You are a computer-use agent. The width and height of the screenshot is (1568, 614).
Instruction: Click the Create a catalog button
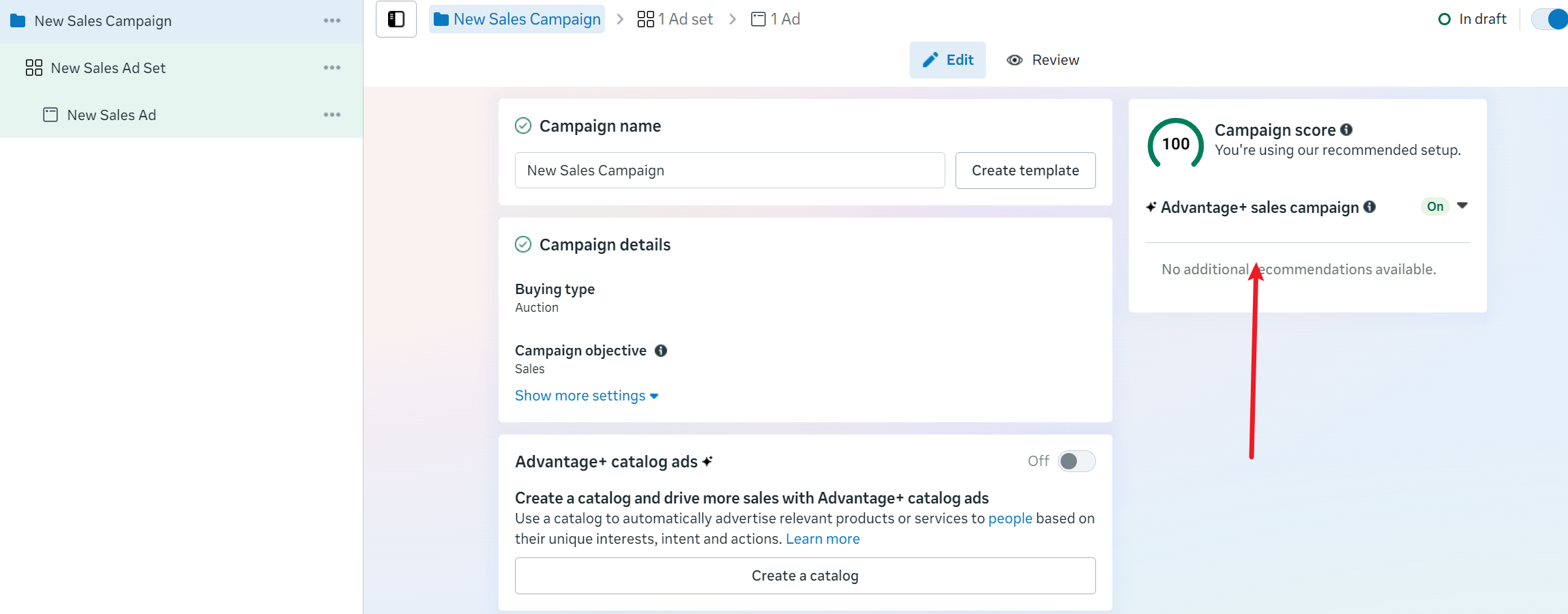coord(805,576)
